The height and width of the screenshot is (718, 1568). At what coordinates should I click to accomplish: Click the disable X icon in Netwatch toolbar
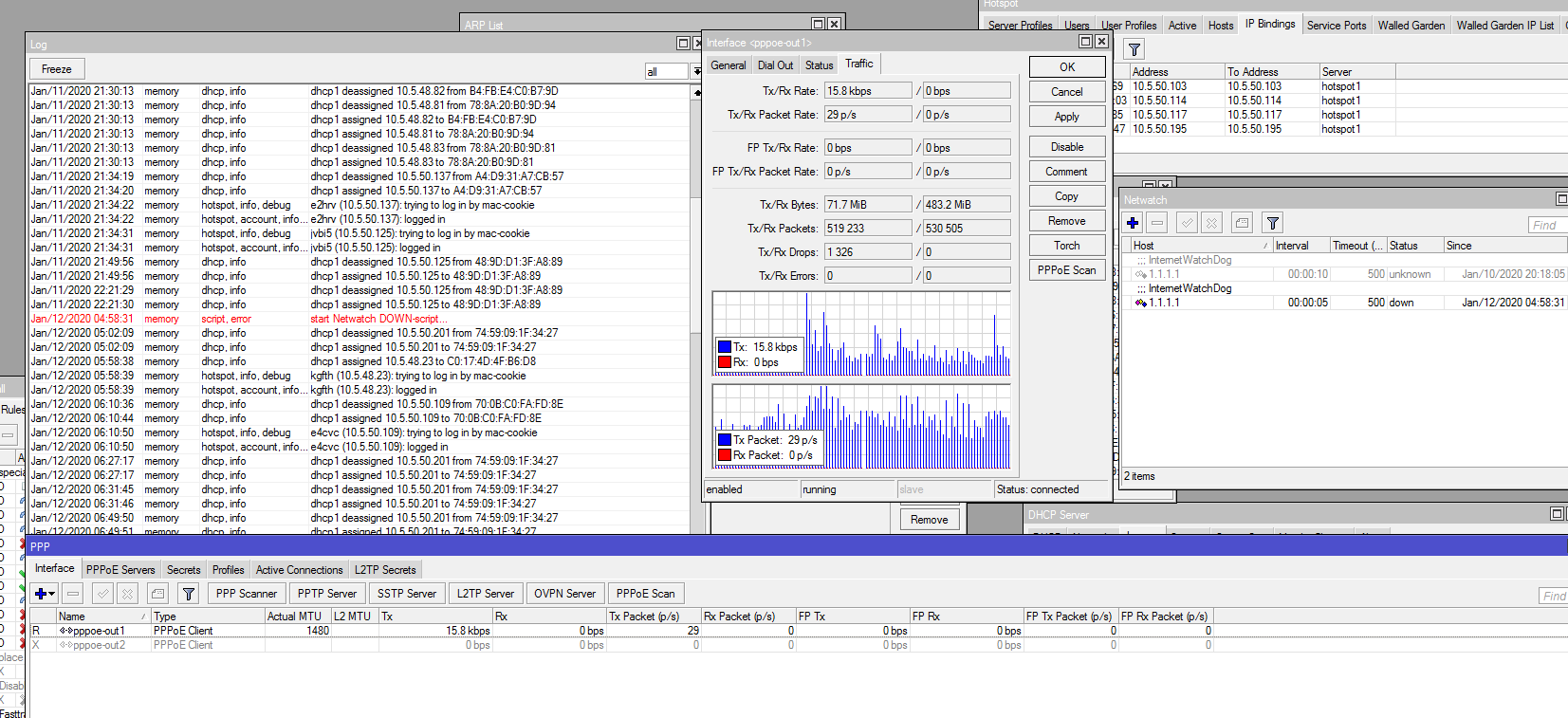[x=1211, y=223]
